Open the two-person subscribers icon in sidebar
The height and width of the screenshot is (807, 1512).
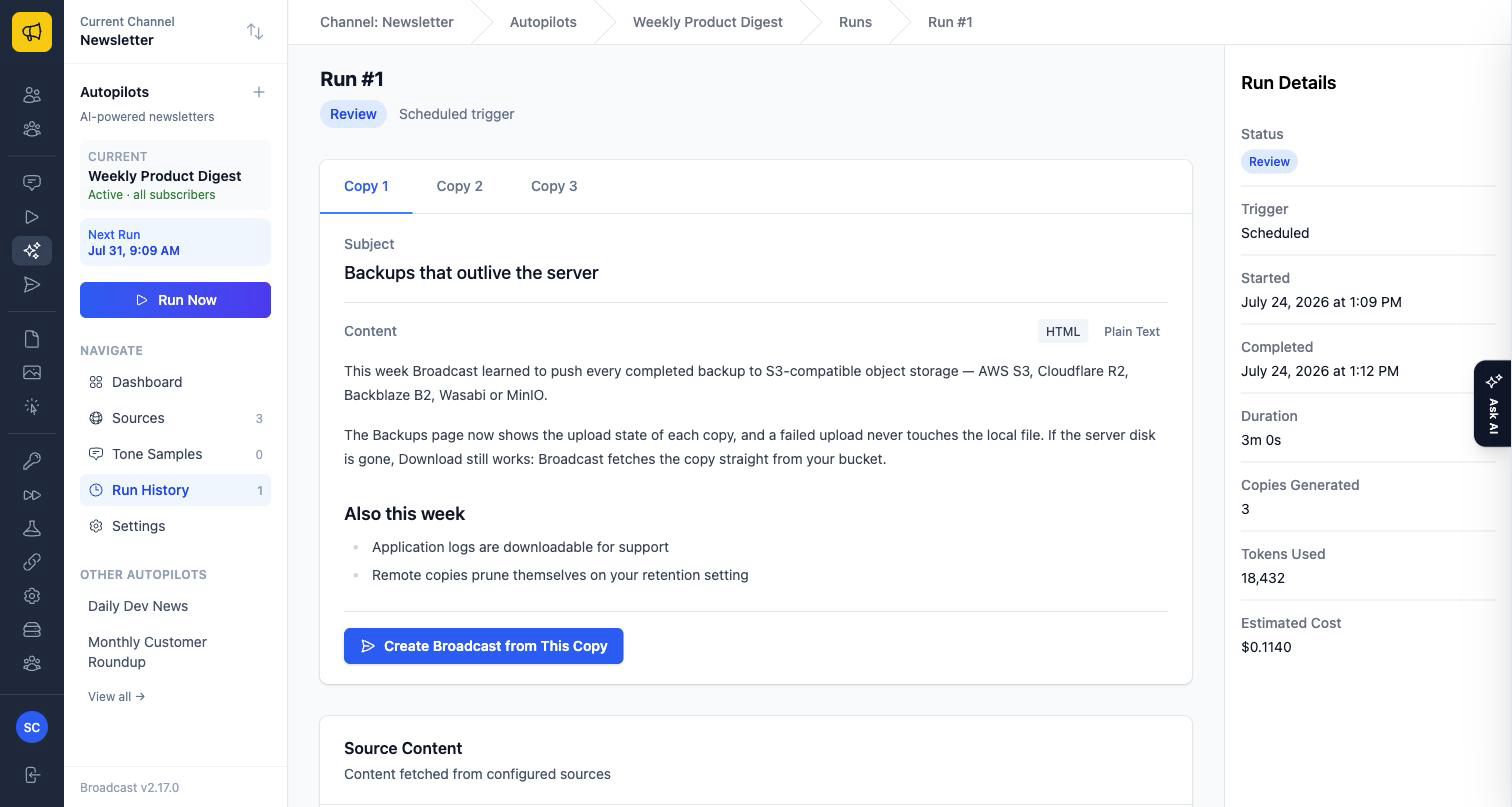click(32, 95)
